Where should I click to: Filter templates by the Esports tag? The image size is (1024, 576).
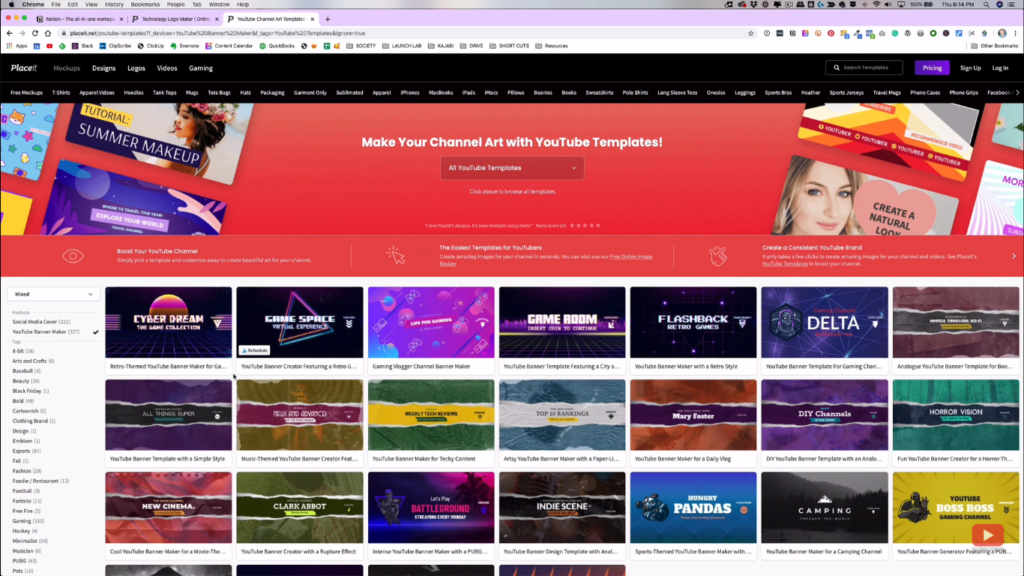[26, 451]
